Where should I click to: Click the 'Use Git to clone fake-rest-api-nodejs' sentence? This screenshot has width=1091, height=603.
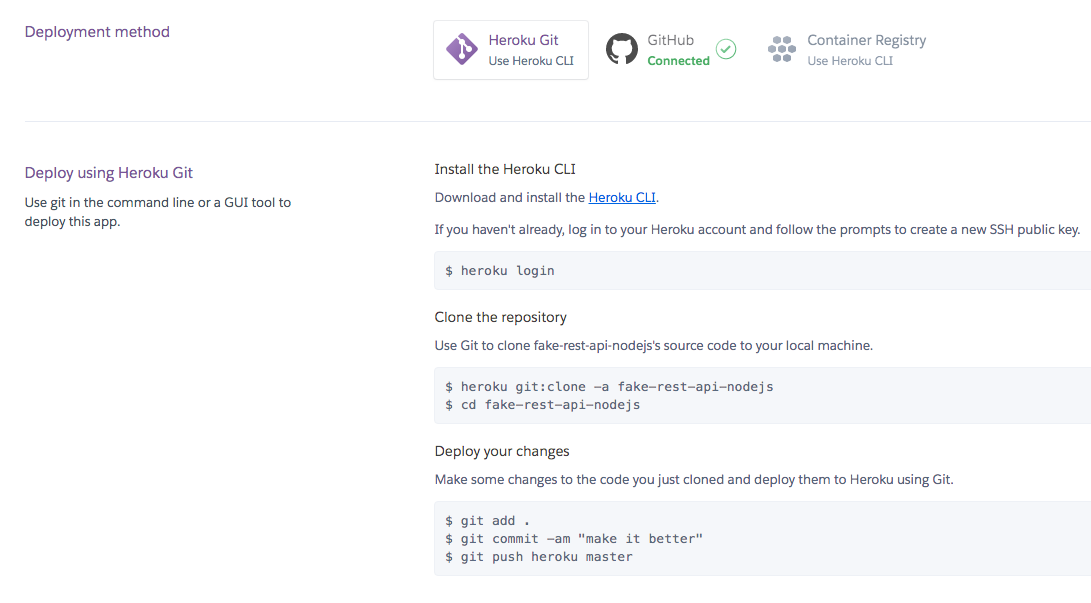click(x=653, y=346)
